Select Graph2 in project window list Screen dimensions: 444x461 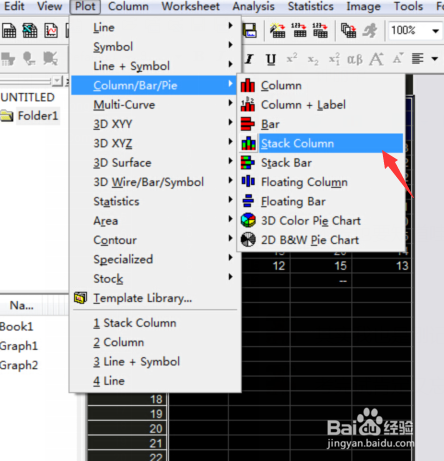coord(19,365)
